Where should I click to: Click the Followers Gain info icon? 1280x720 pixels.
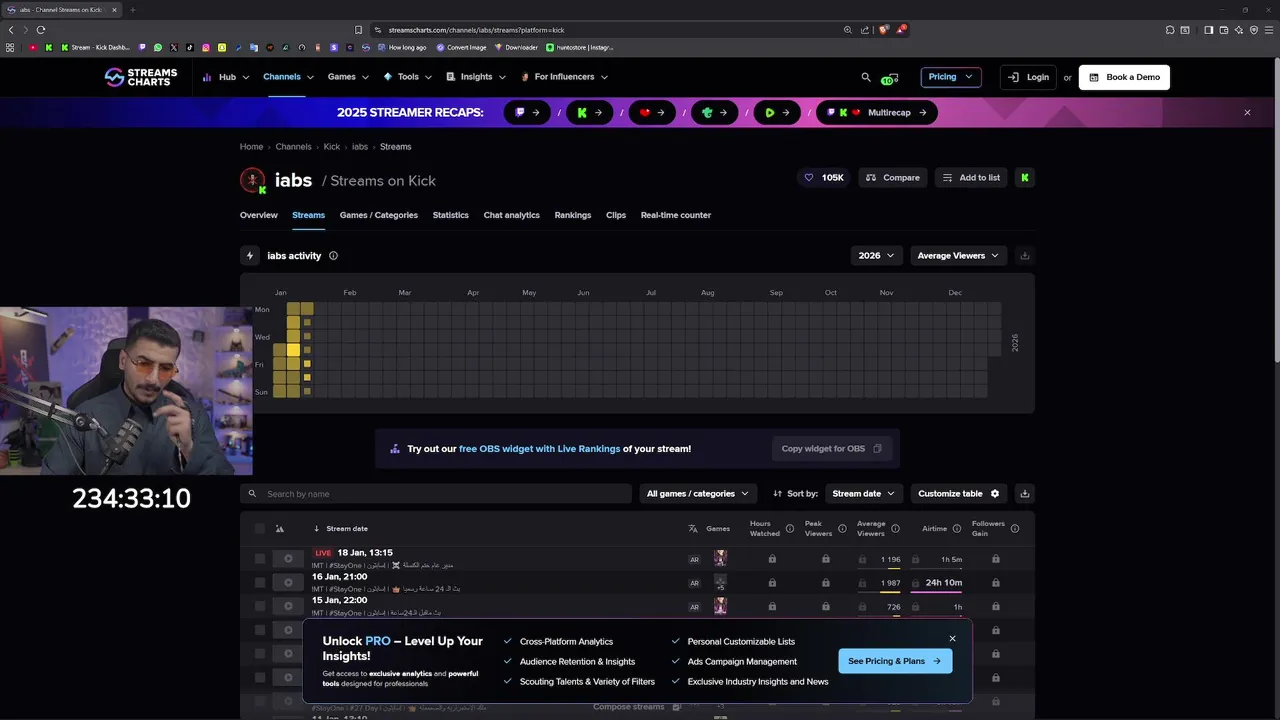1015,528
